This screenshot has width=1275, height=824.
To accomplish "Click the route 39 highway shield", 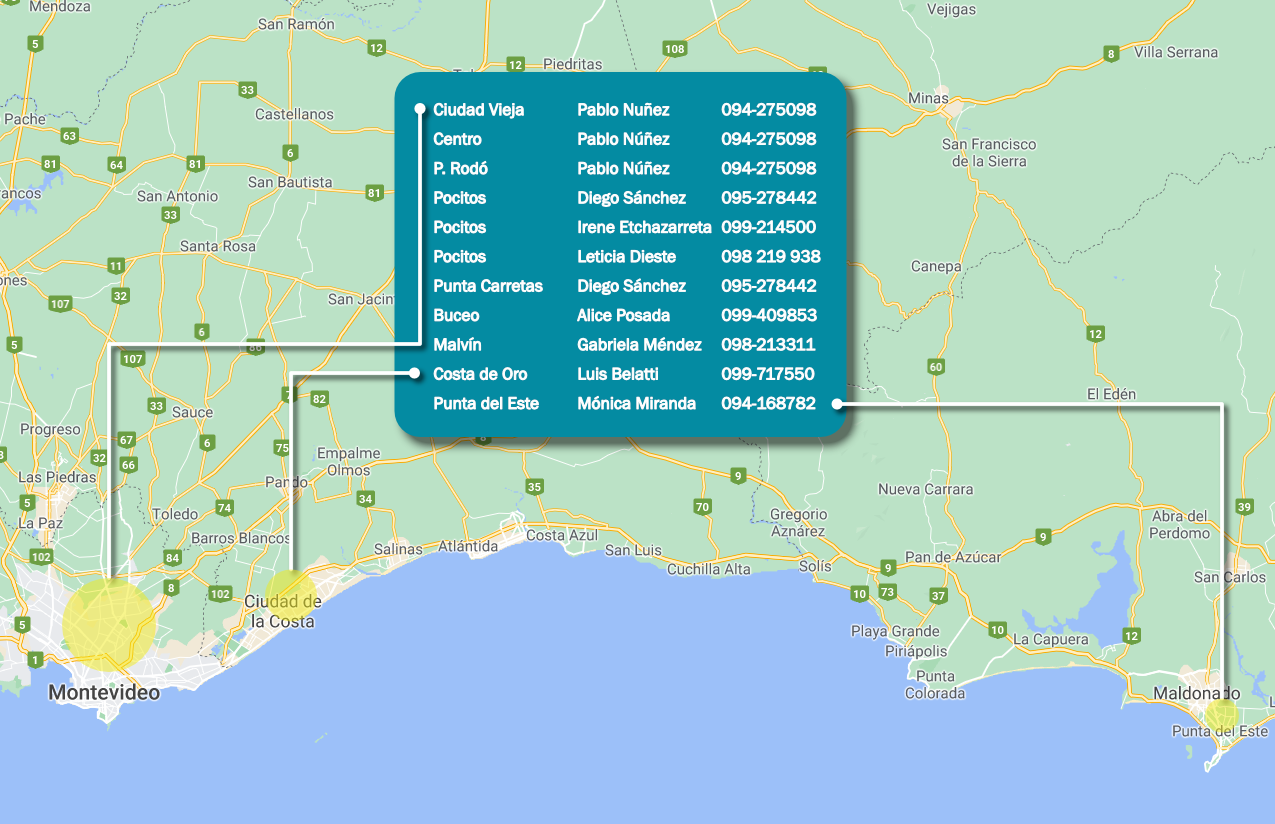I will (1244, 507).
